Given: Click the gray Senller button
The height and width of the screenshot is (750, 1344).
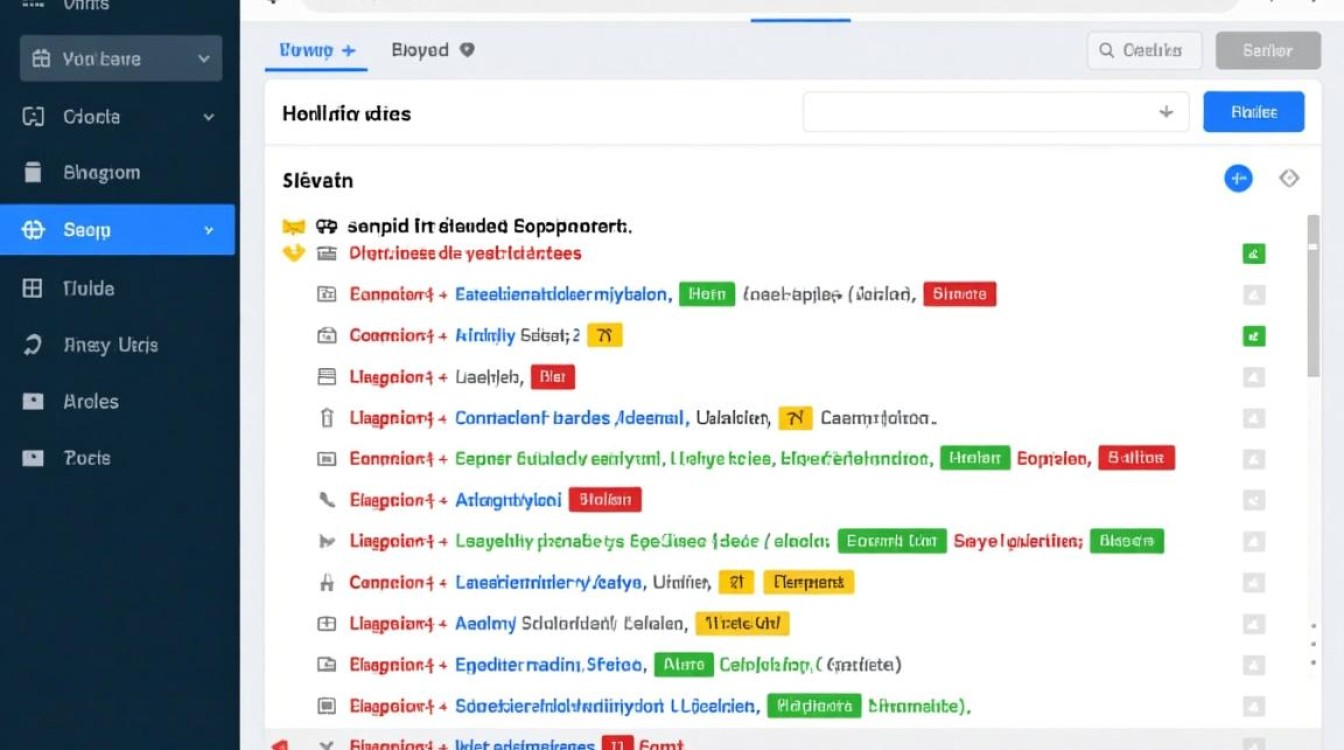Looking at the screenshot, I should 1267,50.
